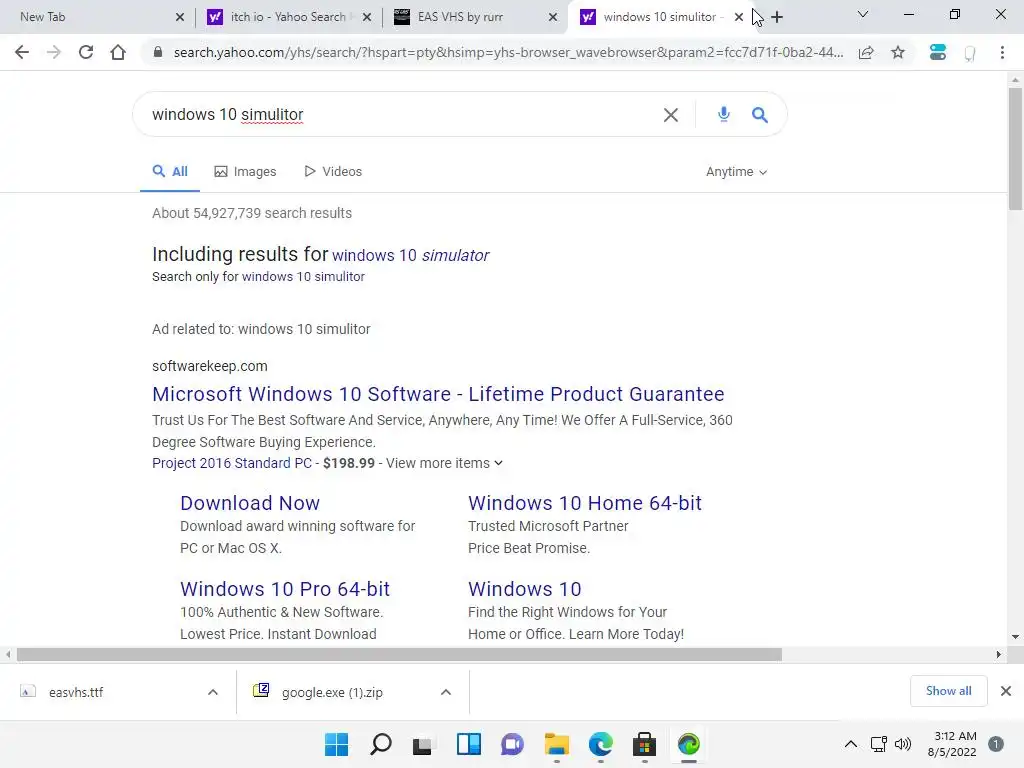Close the itch io Yahoo Search tab
Image resolution: width=1024 pixels, height=768 pixels.
point(367,17)
